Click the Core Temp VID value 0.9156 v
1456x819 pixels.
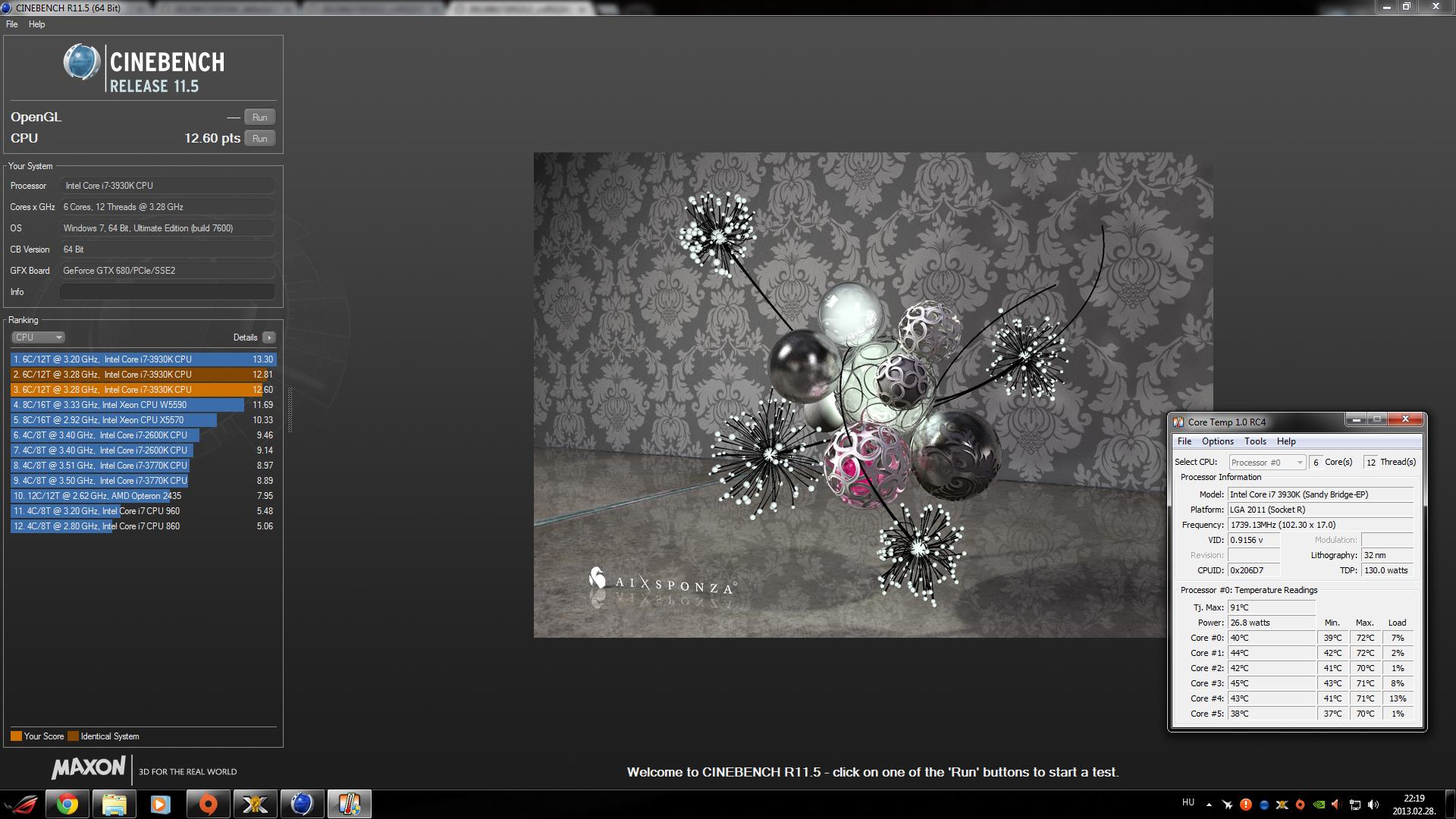(1254, 540)
